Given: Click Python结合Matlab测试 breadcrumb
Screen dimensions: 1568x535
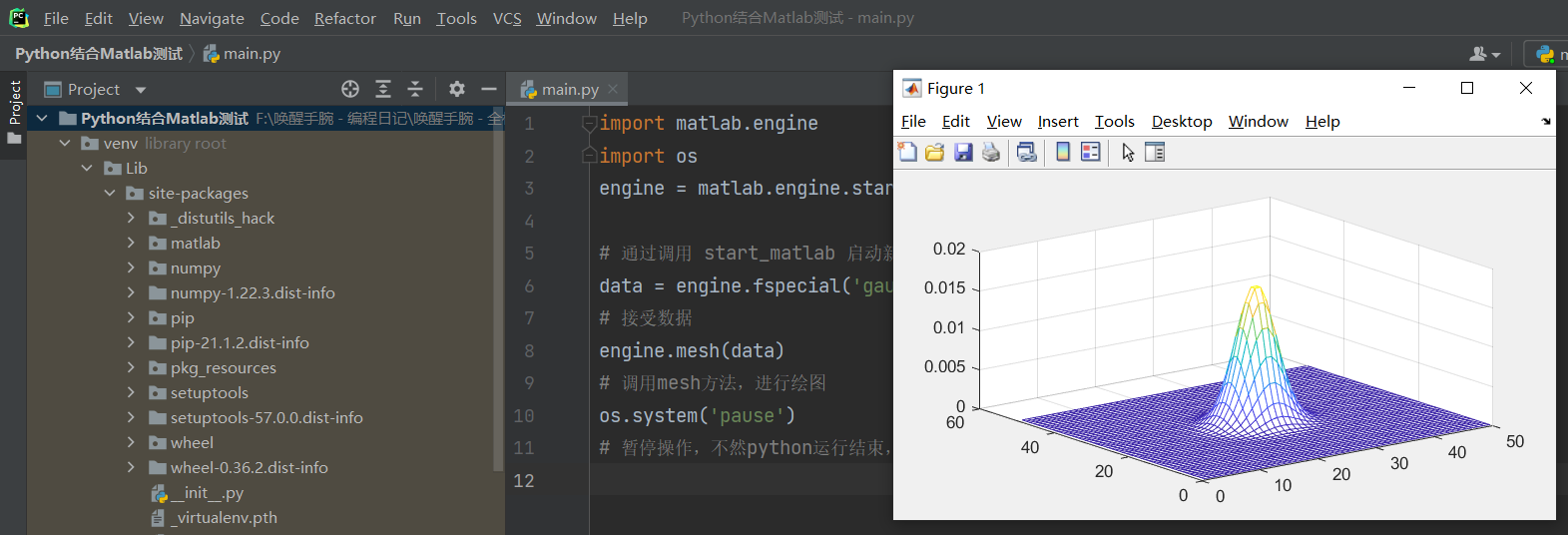Looking at the screenshot, I should pos(99,54).
